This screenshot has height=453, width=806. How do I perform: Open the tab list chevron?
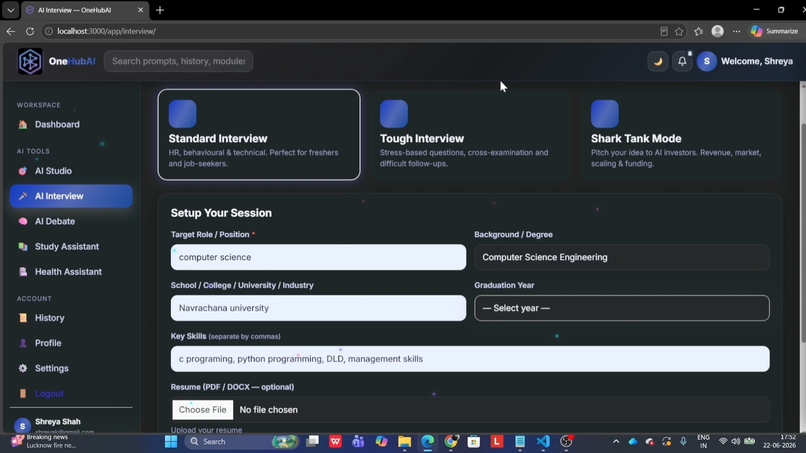click(x=10, y=10)
